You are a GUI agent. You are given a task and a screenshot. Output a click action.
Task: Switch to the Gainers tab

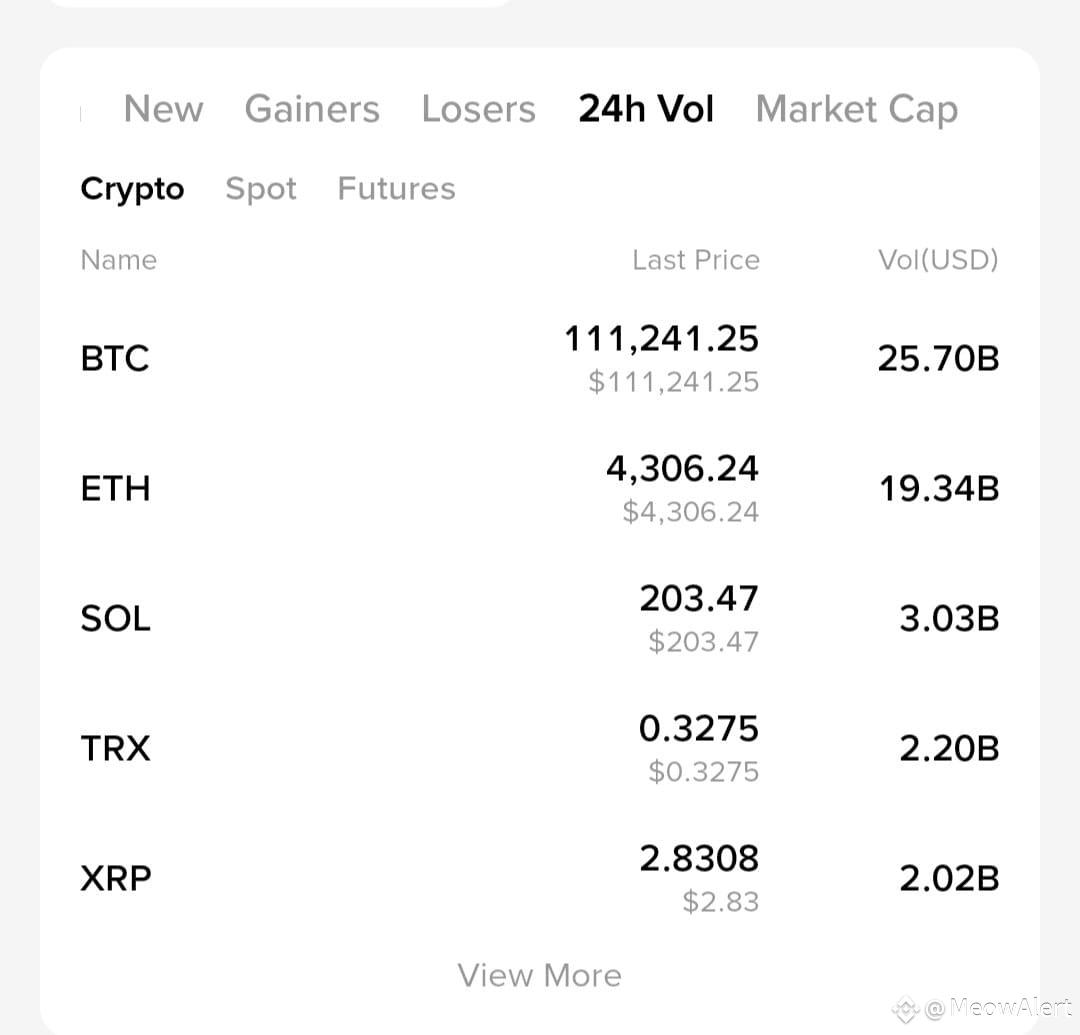pyautogui.click(x=312, y=110)
